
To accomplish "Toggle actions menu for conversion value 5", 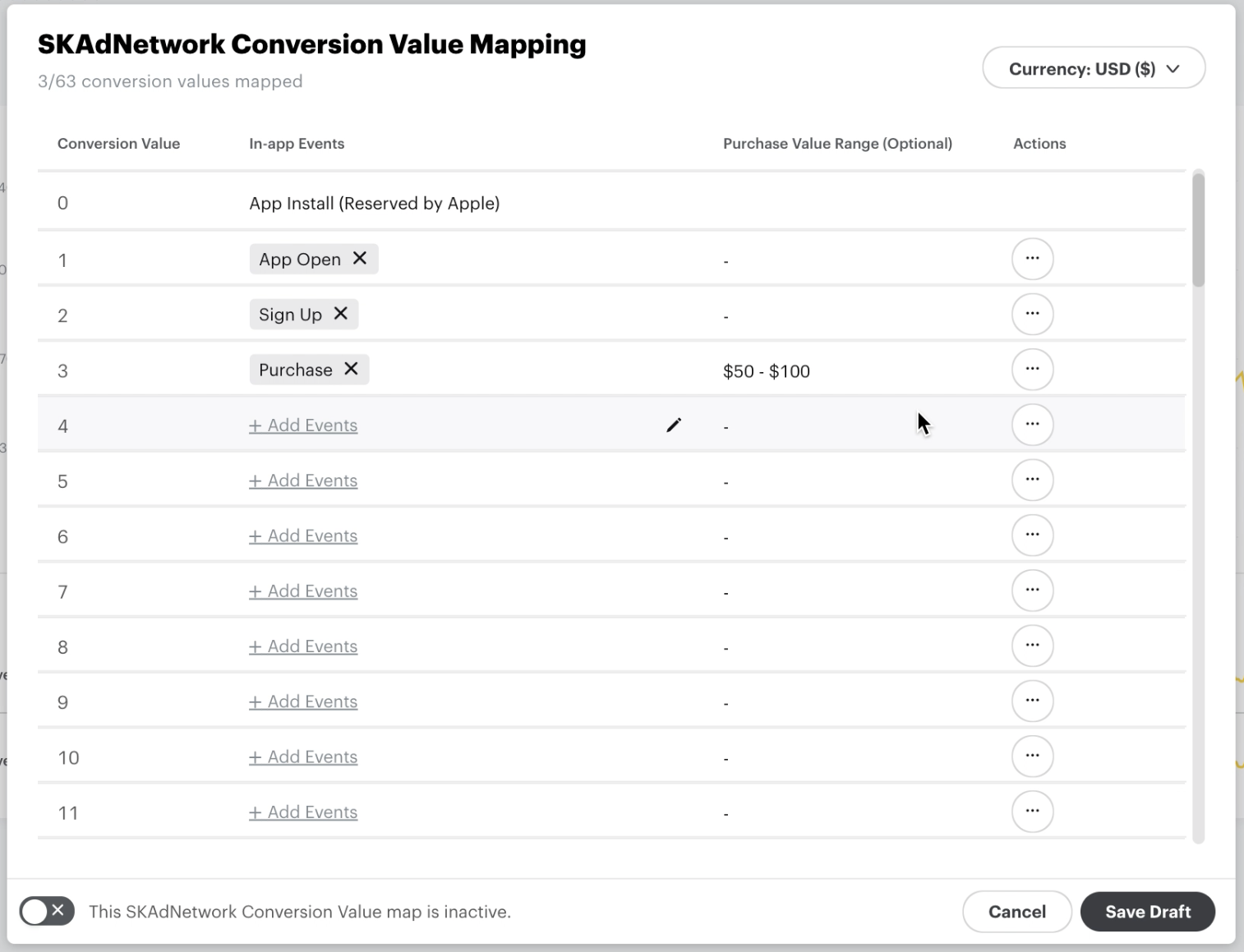I will pos(1033,480).
